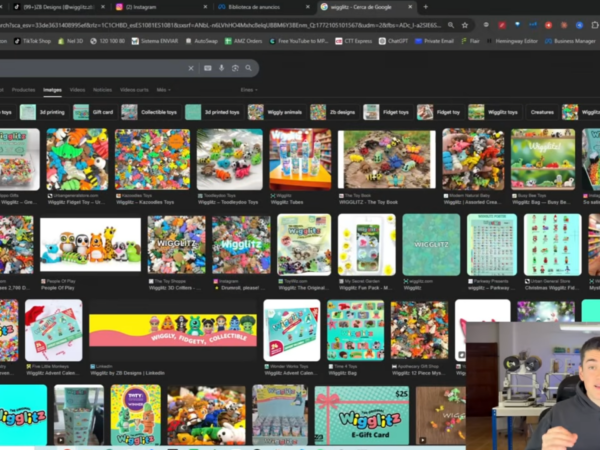Bookmark this page with the star icon
This screenshot has width=600, height=450.
tap(465, 25)
